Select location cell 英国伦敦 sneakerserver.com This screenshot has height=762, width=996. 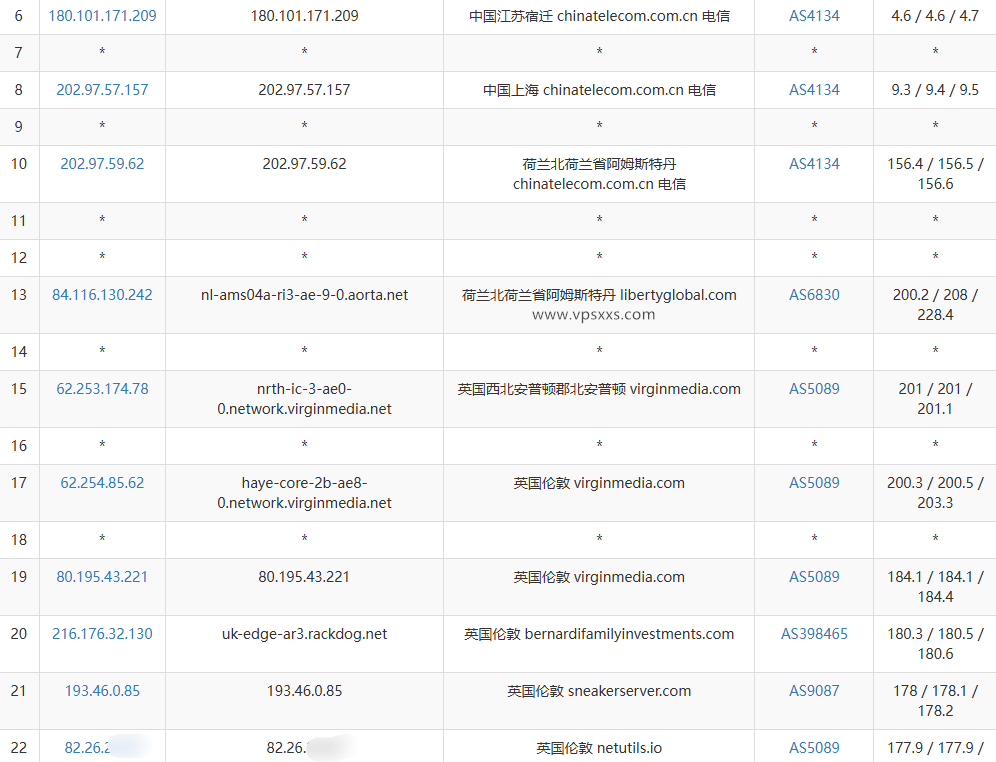pos(599,701)
